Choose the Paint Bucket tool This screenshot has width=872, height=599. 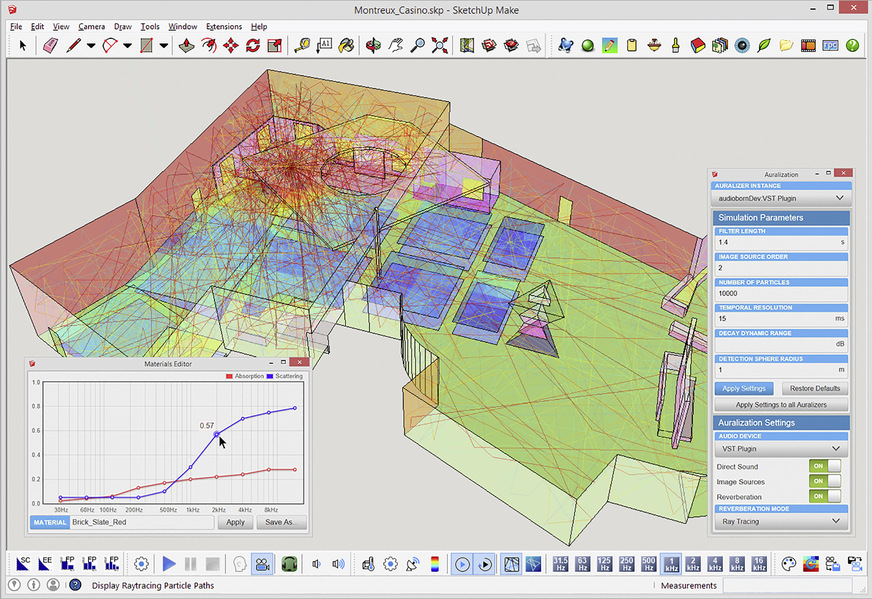click(x=346, y=46)
